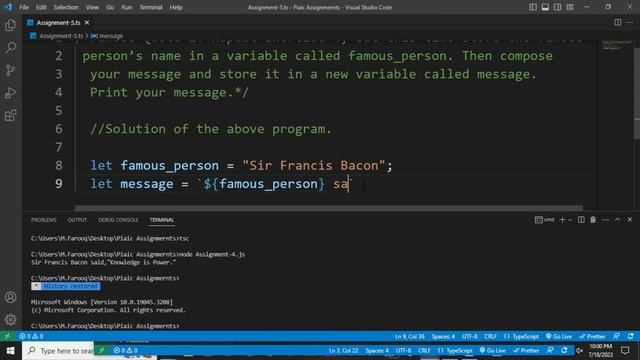Click the editor horizontal scrollbar
Image resolution: width=640 pixels, height=360 pixels.
(329, 208)
